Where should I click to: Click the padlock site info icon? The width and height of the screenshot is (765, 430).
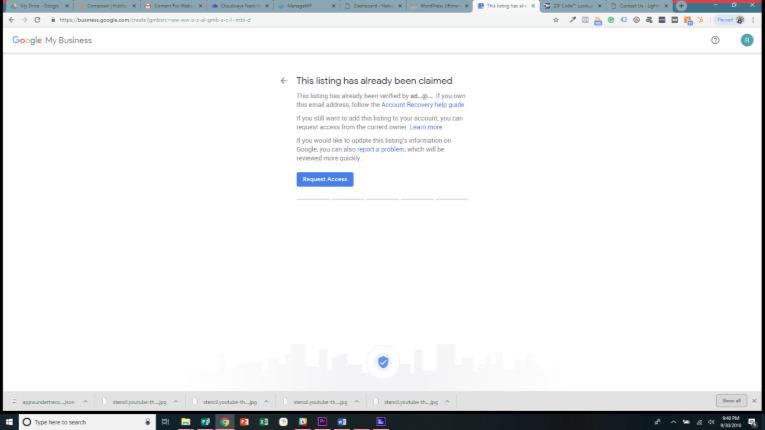pyautogui.click(x=53, y=20)
